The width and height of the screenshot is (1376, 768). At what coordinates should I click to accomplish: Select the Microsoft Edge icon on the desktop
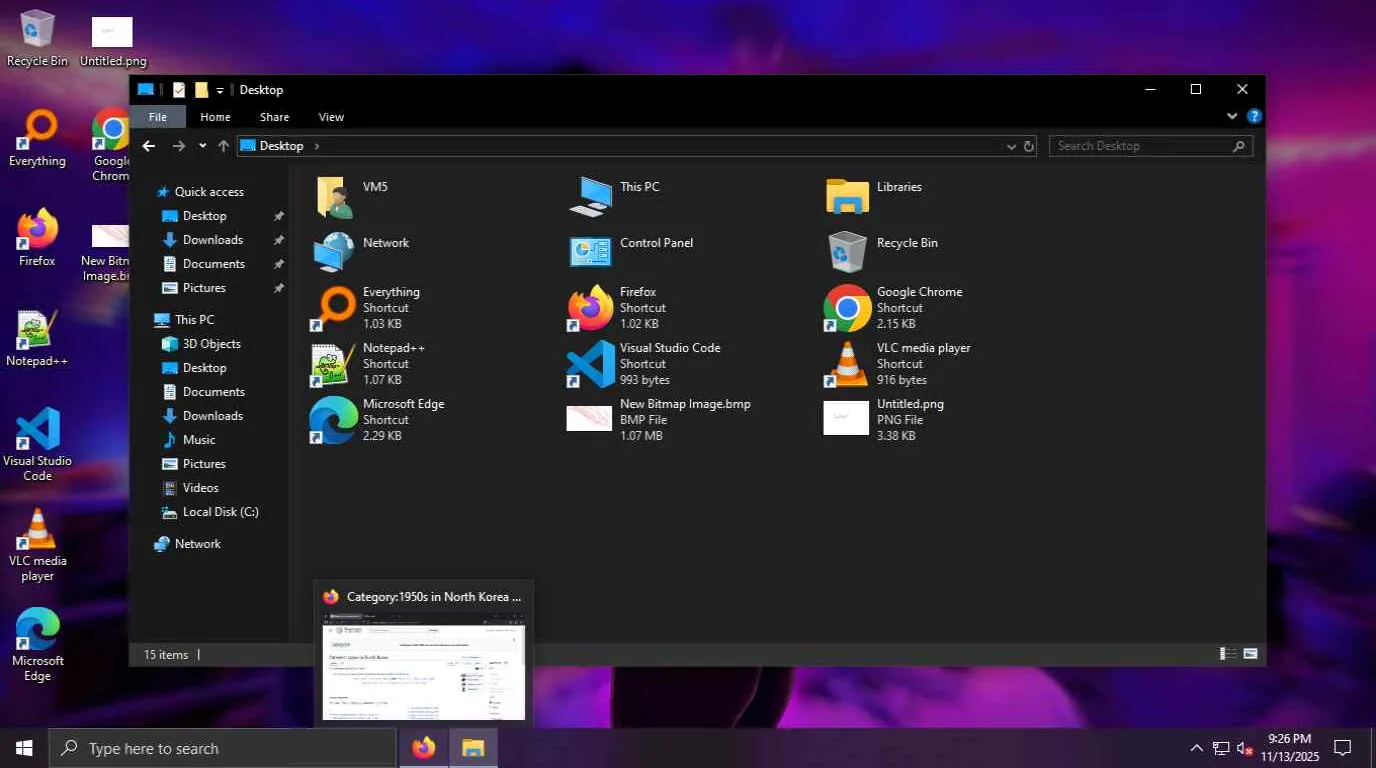click(x=37, y=645)
